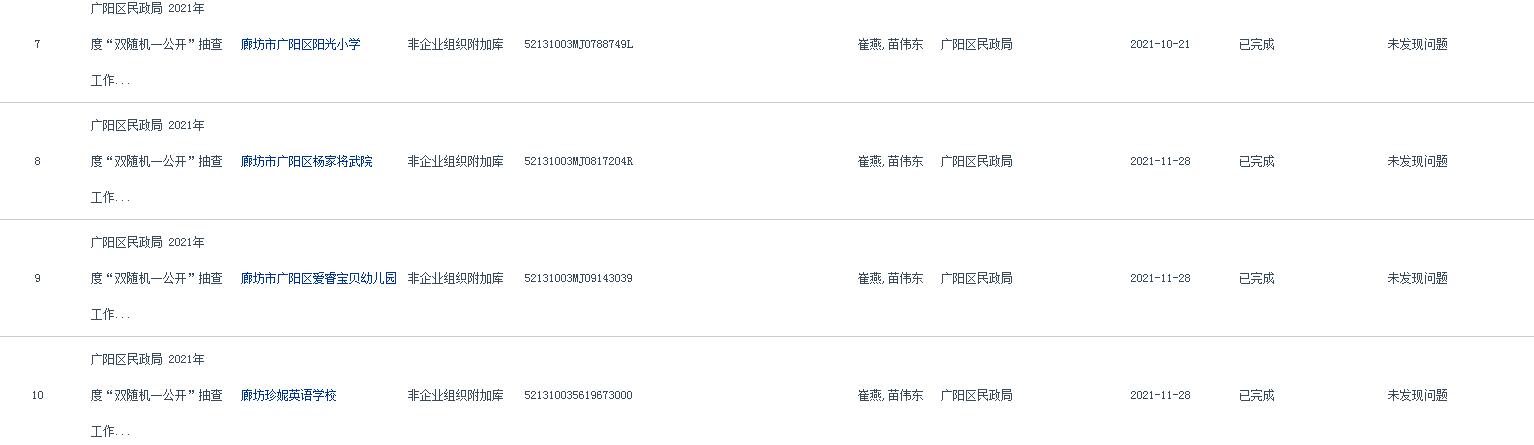Click the date 2021-10-21
1534x445 pixels.
click(x=1160, y=44)
